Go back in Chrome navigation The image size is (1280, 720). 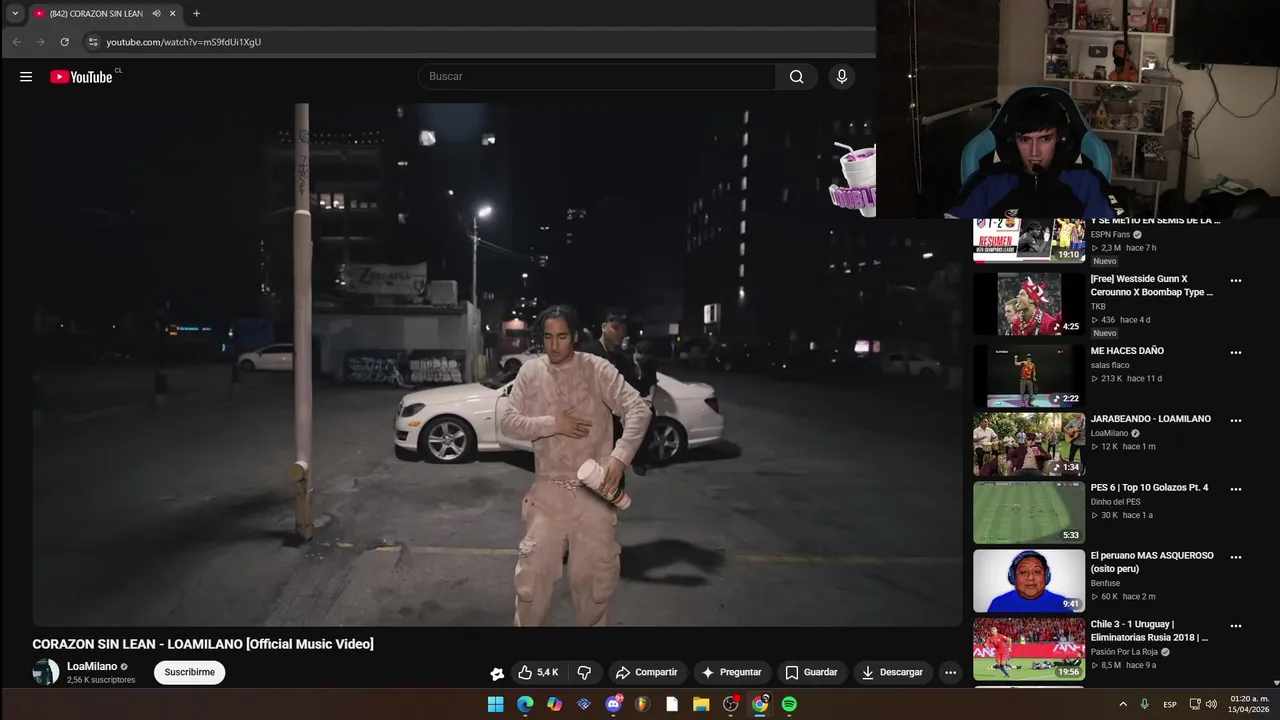click(x=16, y=42)
